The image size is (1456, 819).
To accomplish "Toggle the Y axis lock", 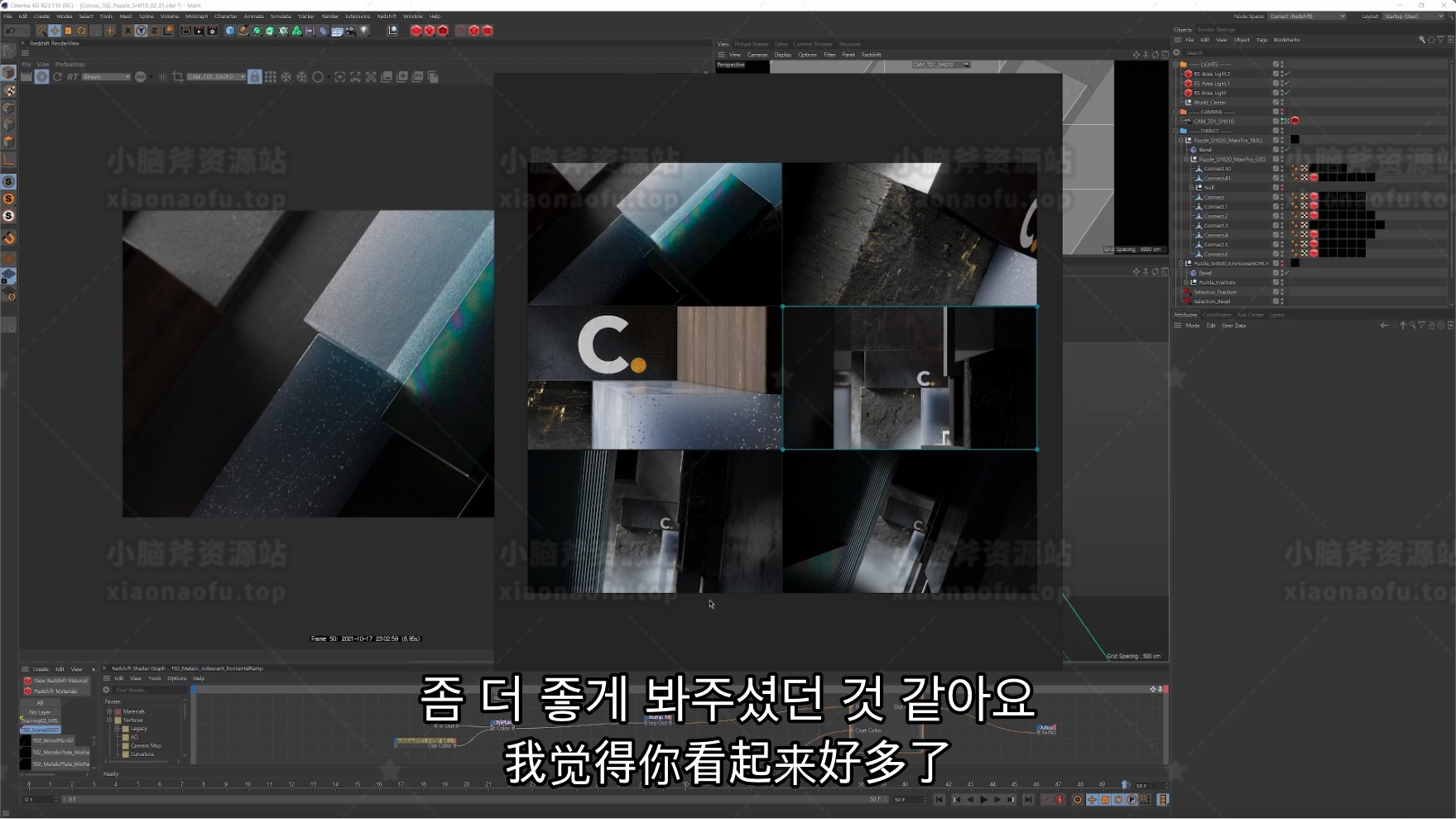I will pos(141,31).
